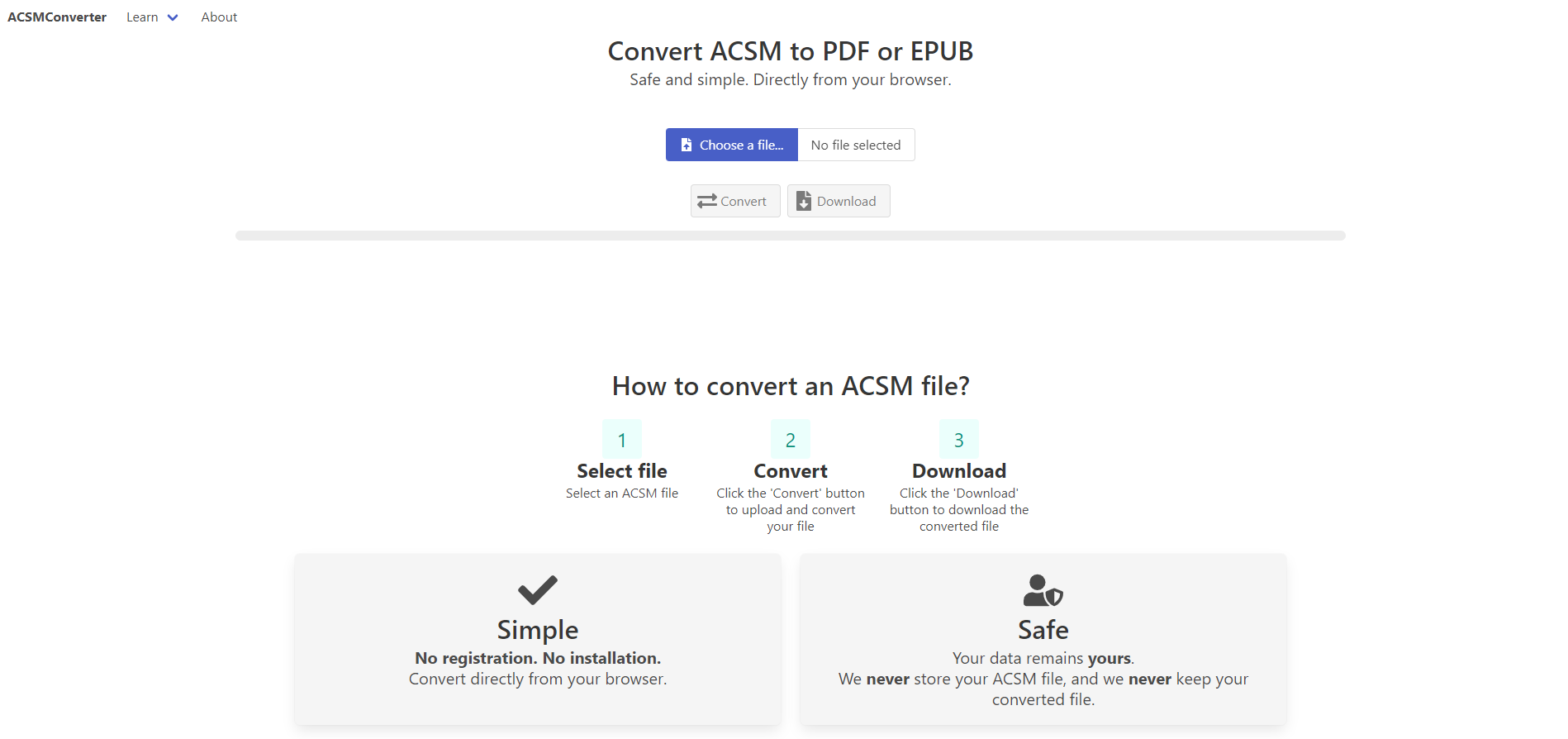1568x739 pixels.
Task: Open the Learn navigation menu
Action: coord(143,17)
